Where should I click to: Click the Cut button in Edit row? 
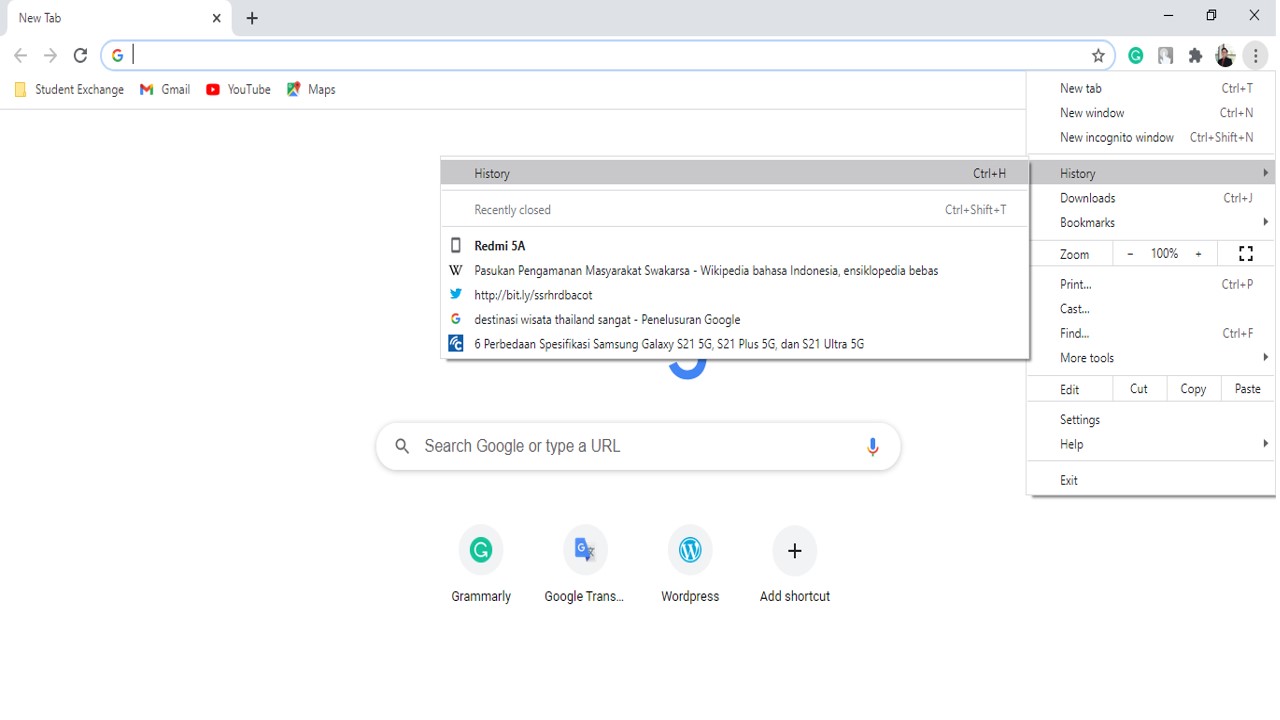tap(1139, 389)
